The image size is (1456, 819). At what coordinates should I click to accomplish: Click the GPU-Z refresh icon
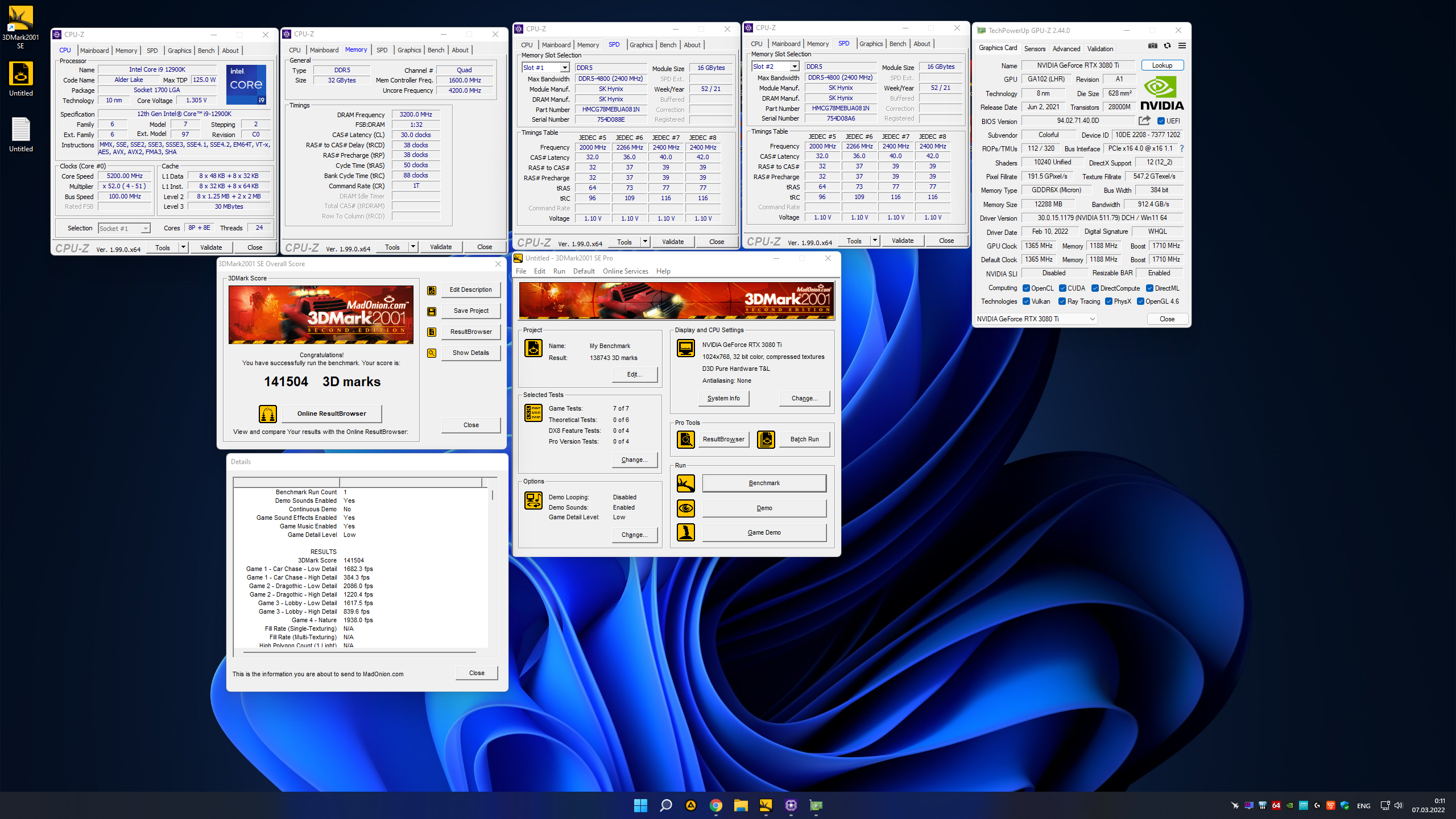(x=1167, y=46)
